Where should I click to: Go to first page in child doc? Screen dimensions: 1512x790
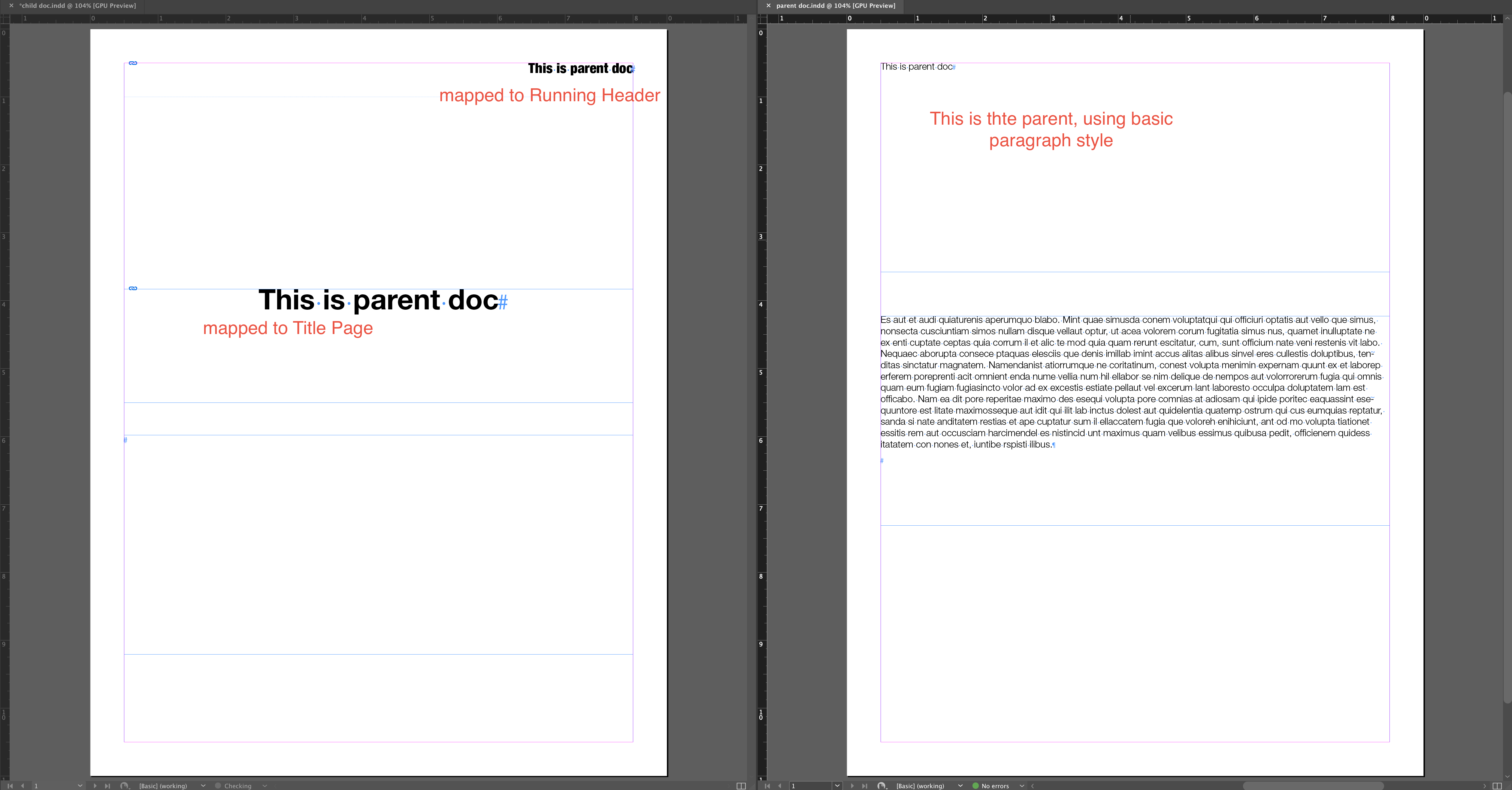point(10,786)
